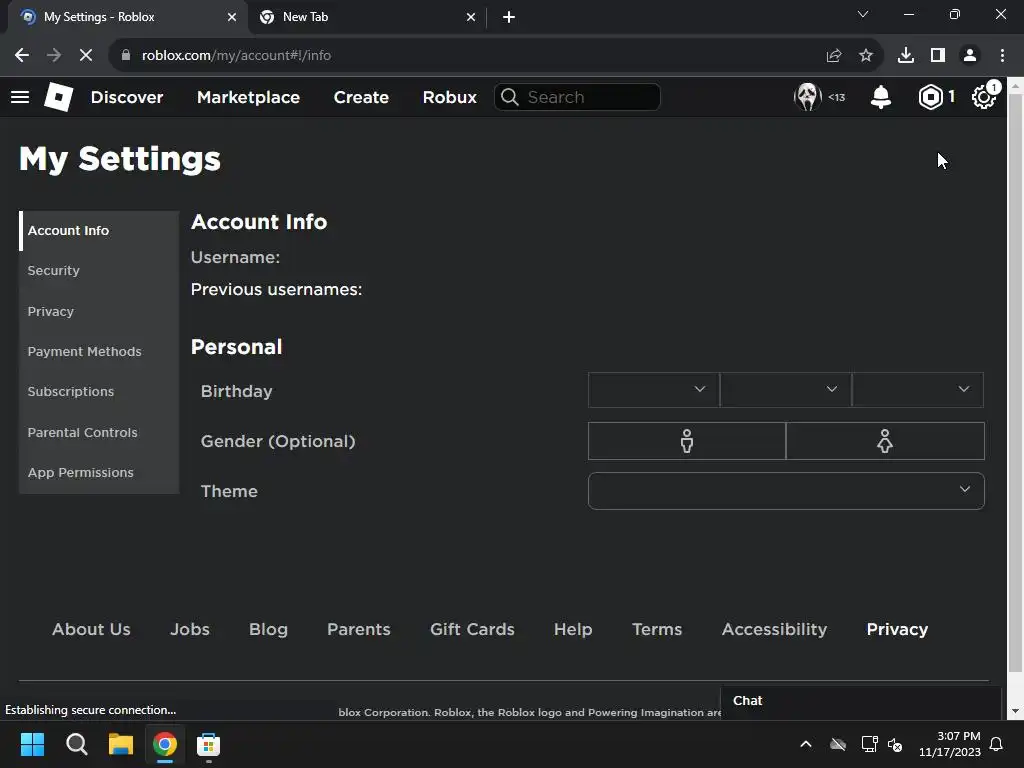Open taskbar clock showing 3:07 PM

click(950, 744)
